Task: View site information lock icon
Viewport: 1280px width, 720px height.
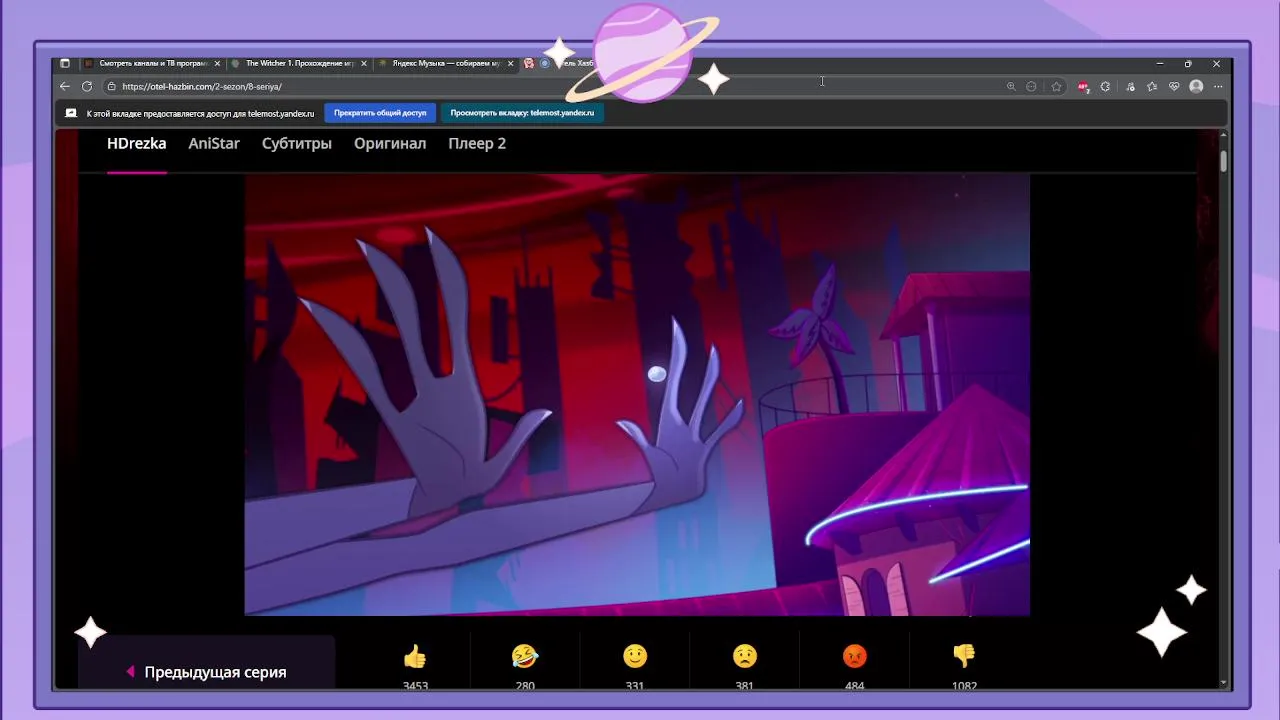Action: click(x=112, y=87)
